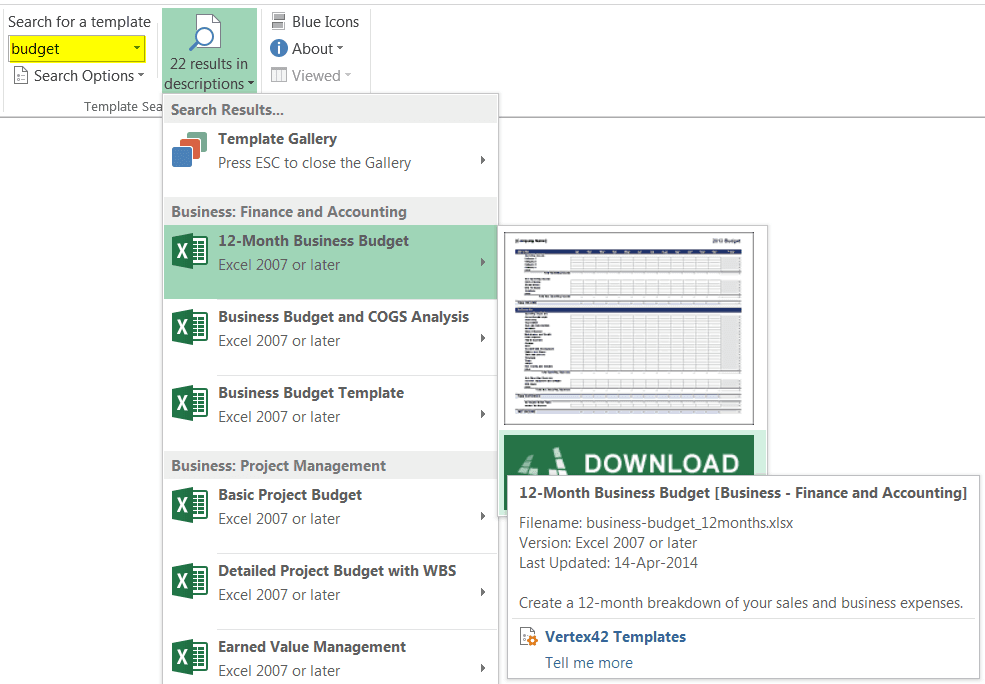Click the Search Options document icon

[21, 75]
